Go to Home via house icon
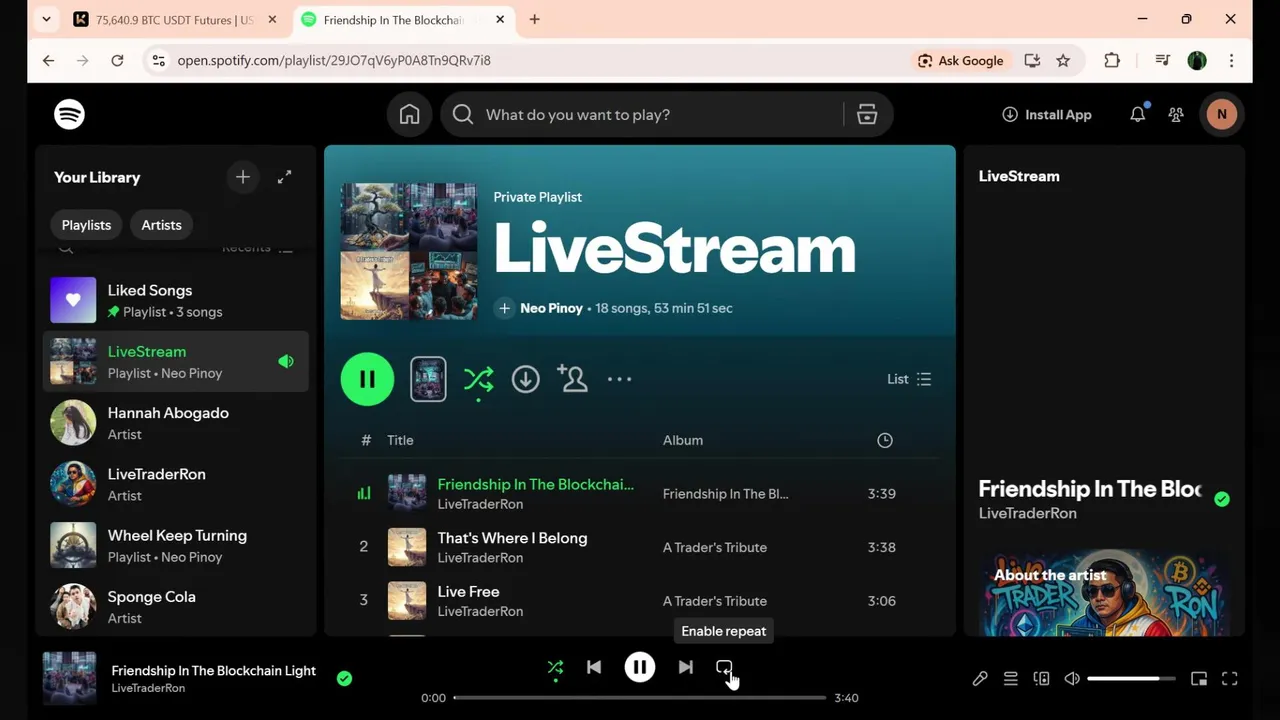The width and height of the screenshot is (1280, 720). (409, 114)
